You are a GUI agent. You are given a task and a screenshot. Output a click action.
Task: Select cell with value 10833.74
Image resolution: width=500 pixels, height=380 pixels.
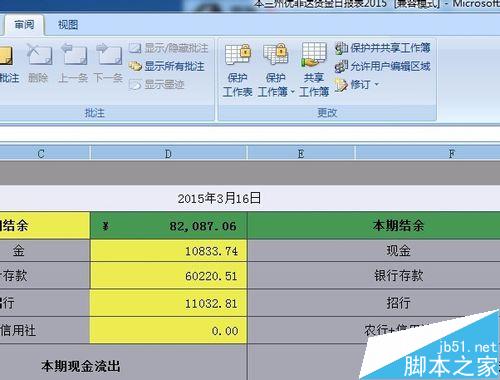coord(168,251)
